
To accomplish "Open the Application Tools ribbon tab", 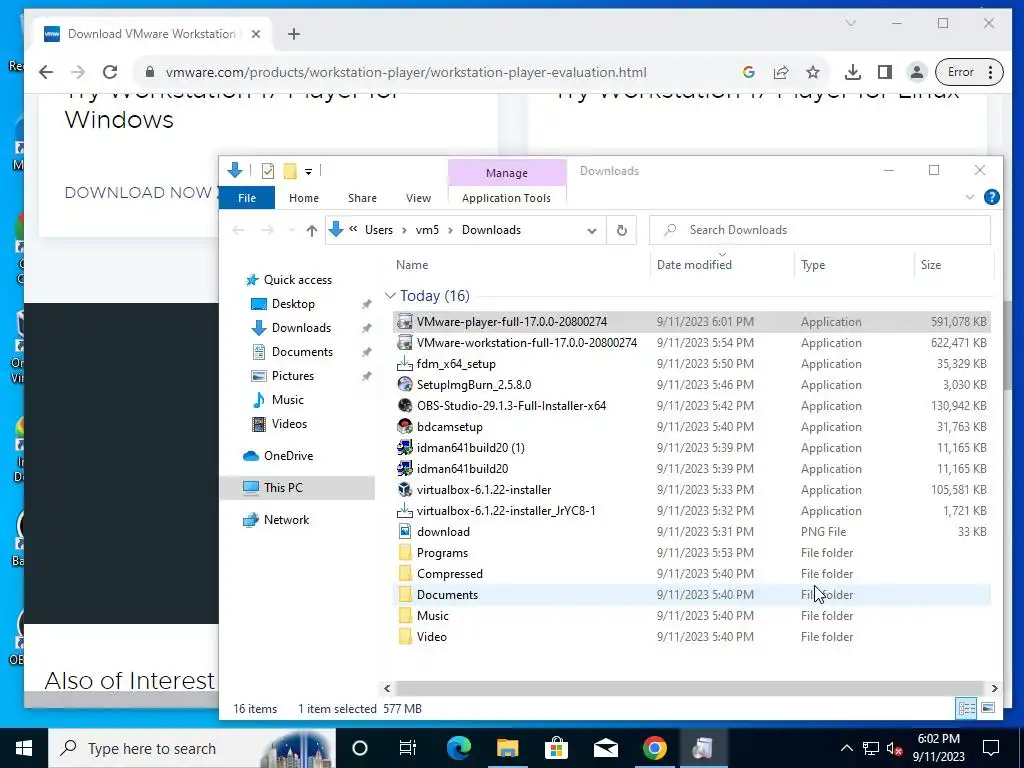I will [x=506, y=198].
